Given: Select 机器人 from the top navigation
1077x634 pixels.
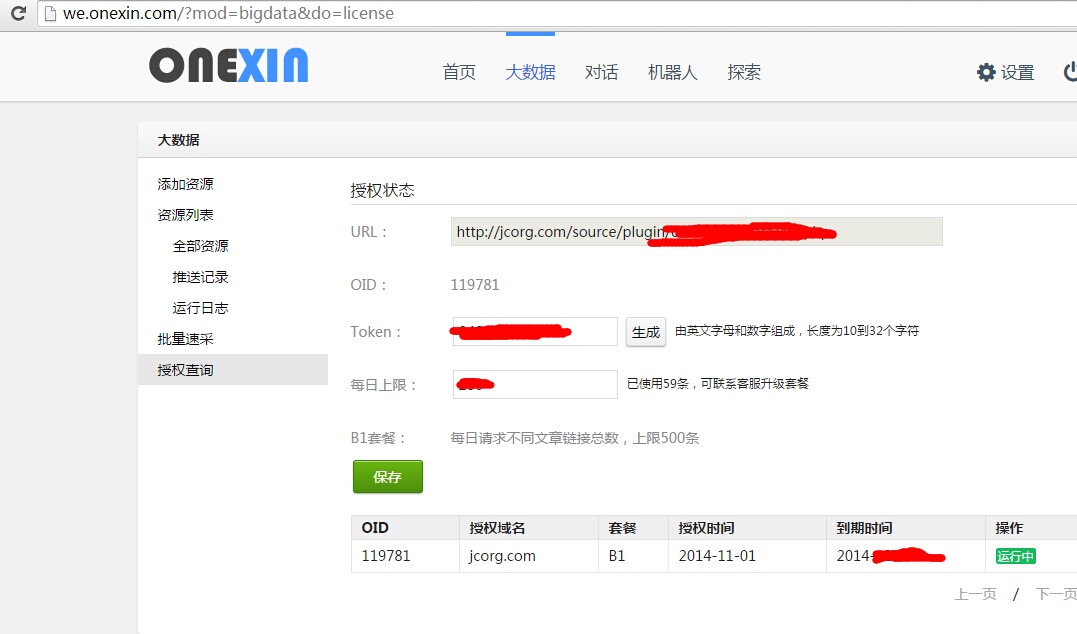Looking at the screenshot, I should point(672,72).
